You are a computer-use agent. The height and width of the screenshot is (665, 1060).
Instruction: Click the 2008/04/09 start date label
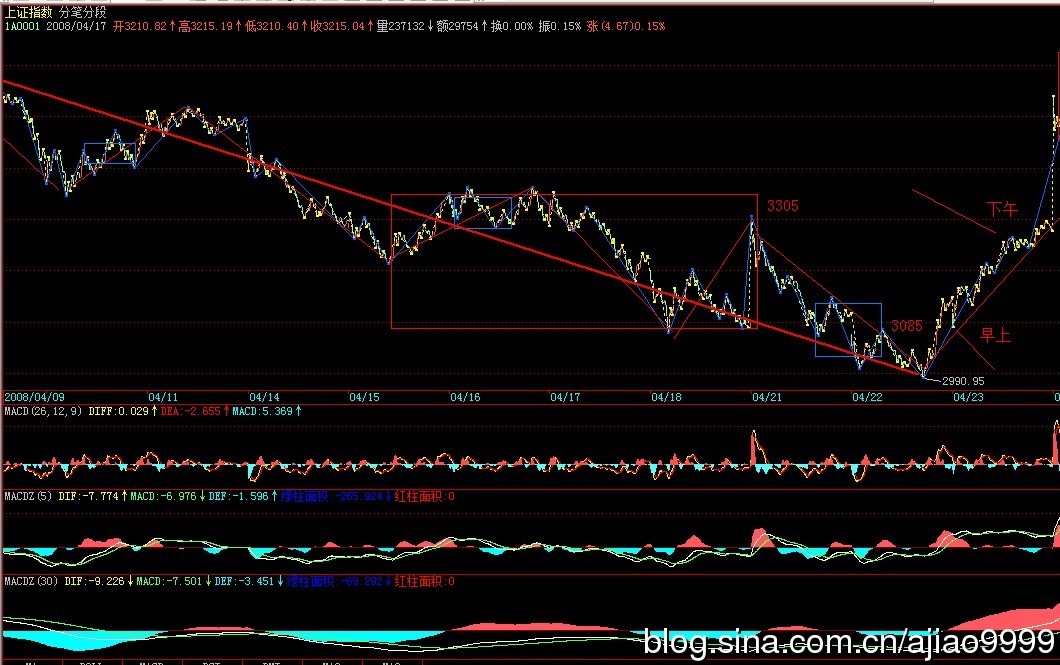tap(33, 397)
